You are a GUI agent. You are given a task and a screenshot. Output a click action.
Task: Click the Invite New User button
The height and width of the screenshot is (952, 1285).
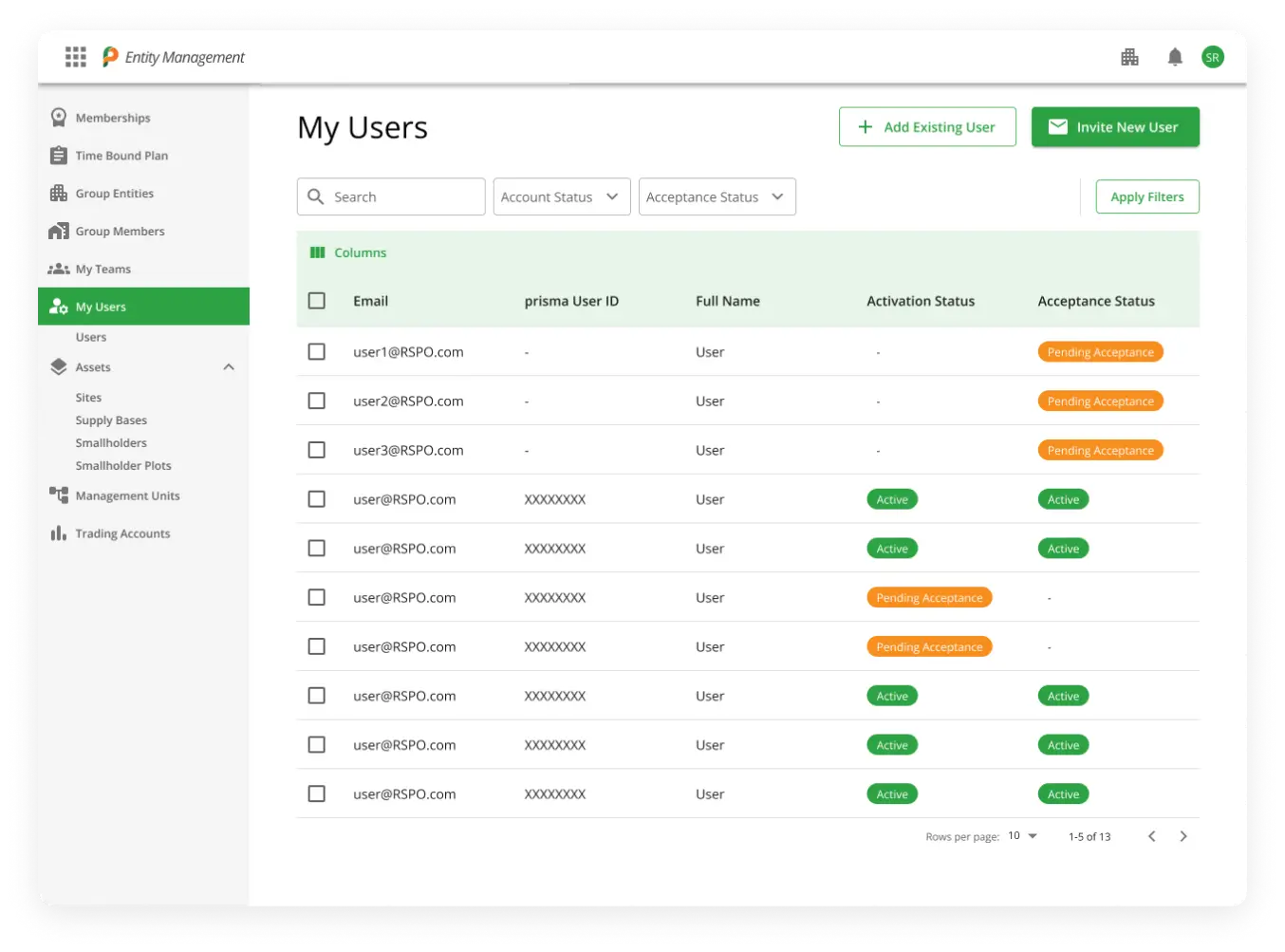1114,127
